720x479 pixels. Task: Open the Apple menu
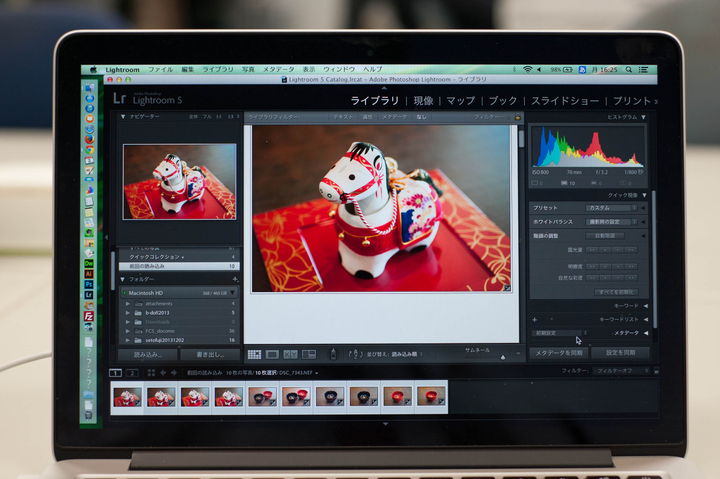[93, 69]
